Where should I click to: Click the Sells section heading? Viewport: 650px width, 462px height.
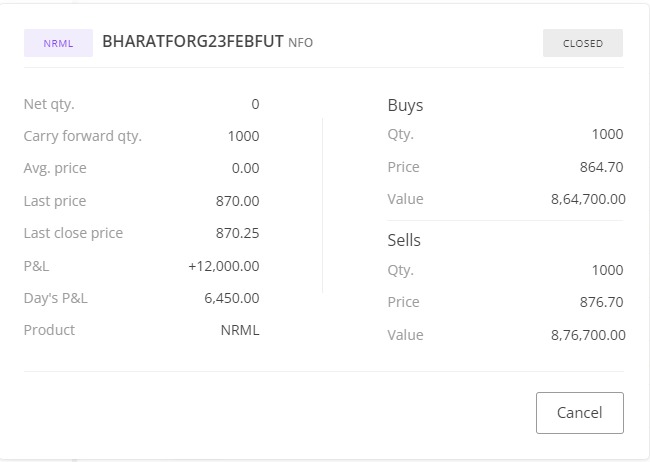tap(404, 240)
